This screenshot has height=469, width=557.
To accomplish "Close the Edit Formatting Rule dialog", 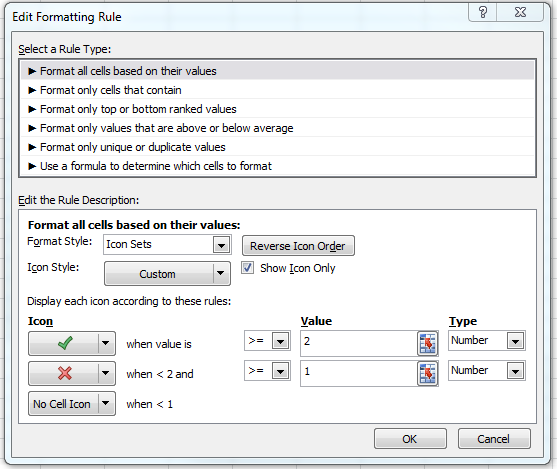I will click(x=520, y=12).
